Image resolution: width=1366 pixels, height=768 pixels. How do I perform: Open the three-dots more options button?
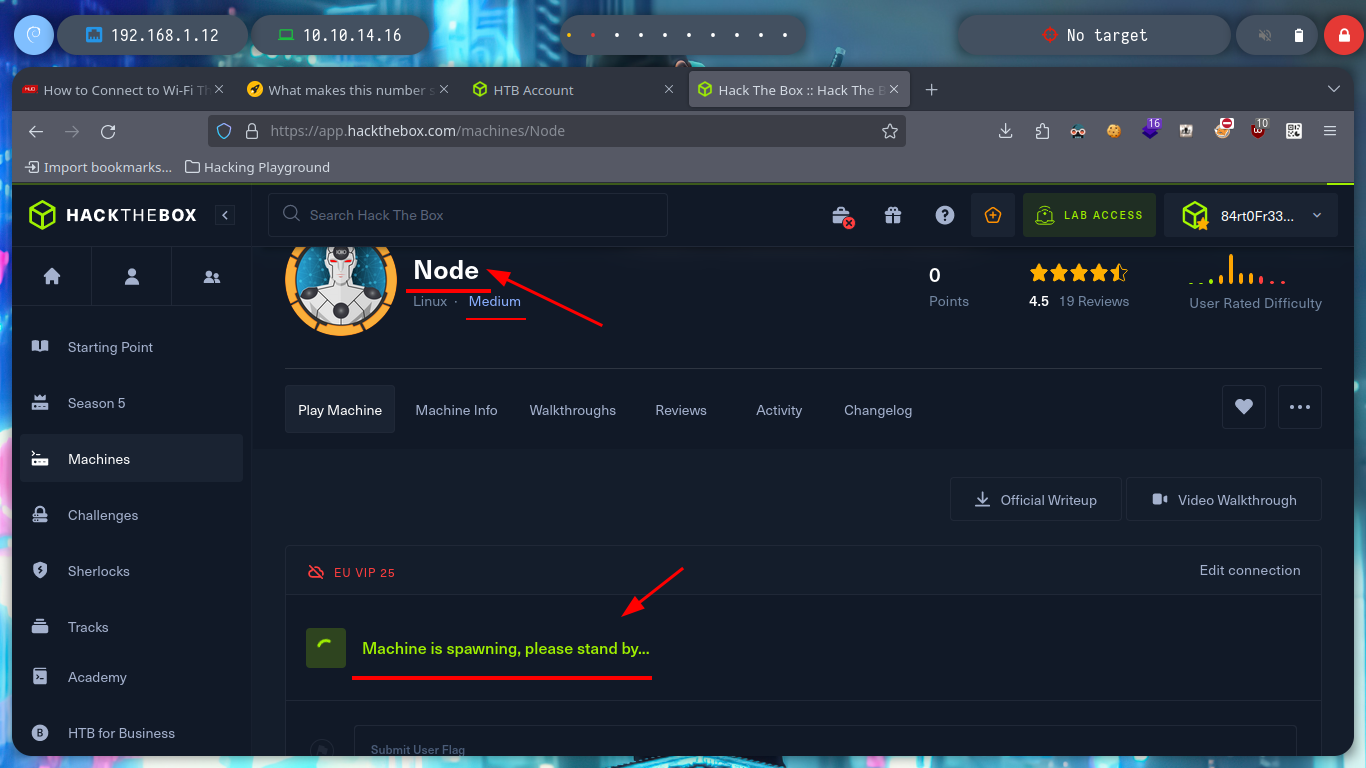coord(1300,407)
